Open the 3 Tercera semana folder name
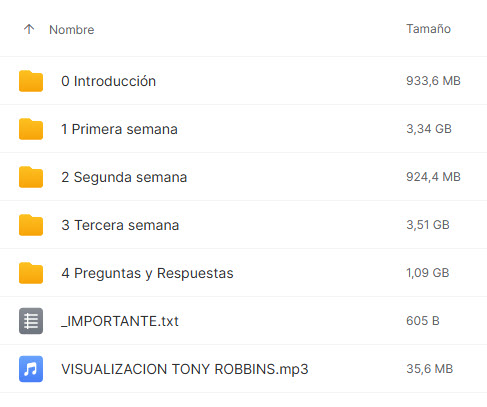The width and height of the screenshot is (487, 407). point(120,225)
